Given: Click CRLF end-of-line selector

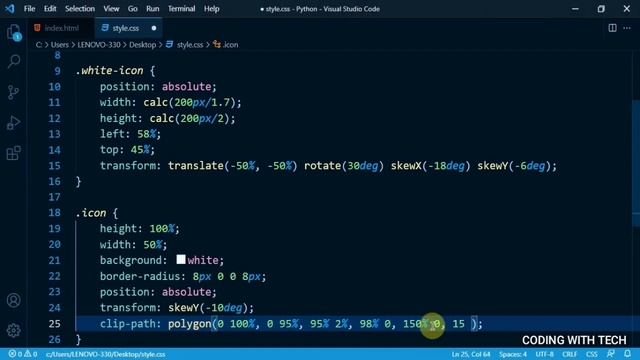Looking at the screenshot, I should point(569,354).
